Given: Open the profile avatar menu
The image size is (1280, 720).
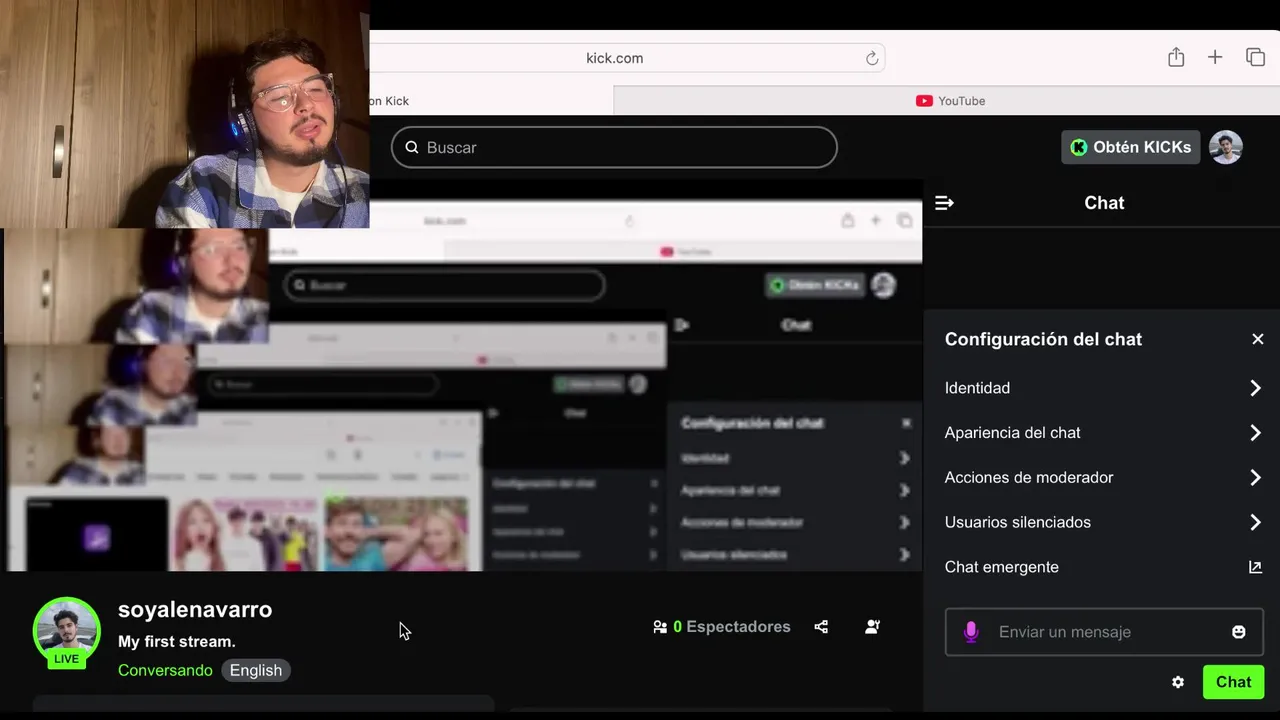Looking at the screenshot, I should click(x=1225, y=147).
